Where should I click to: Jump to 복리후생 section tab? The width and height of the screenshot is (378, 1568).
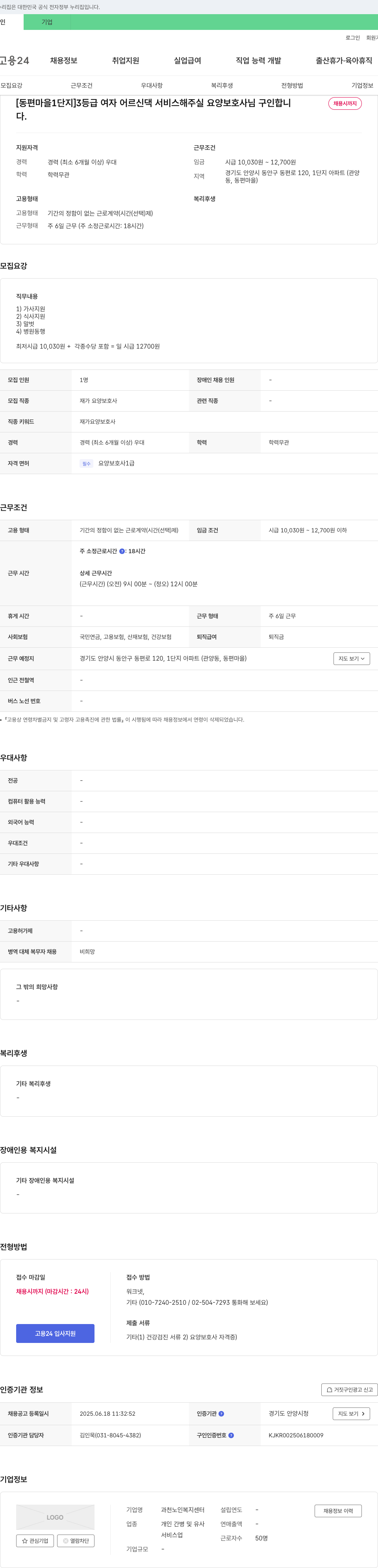[222, 86]
